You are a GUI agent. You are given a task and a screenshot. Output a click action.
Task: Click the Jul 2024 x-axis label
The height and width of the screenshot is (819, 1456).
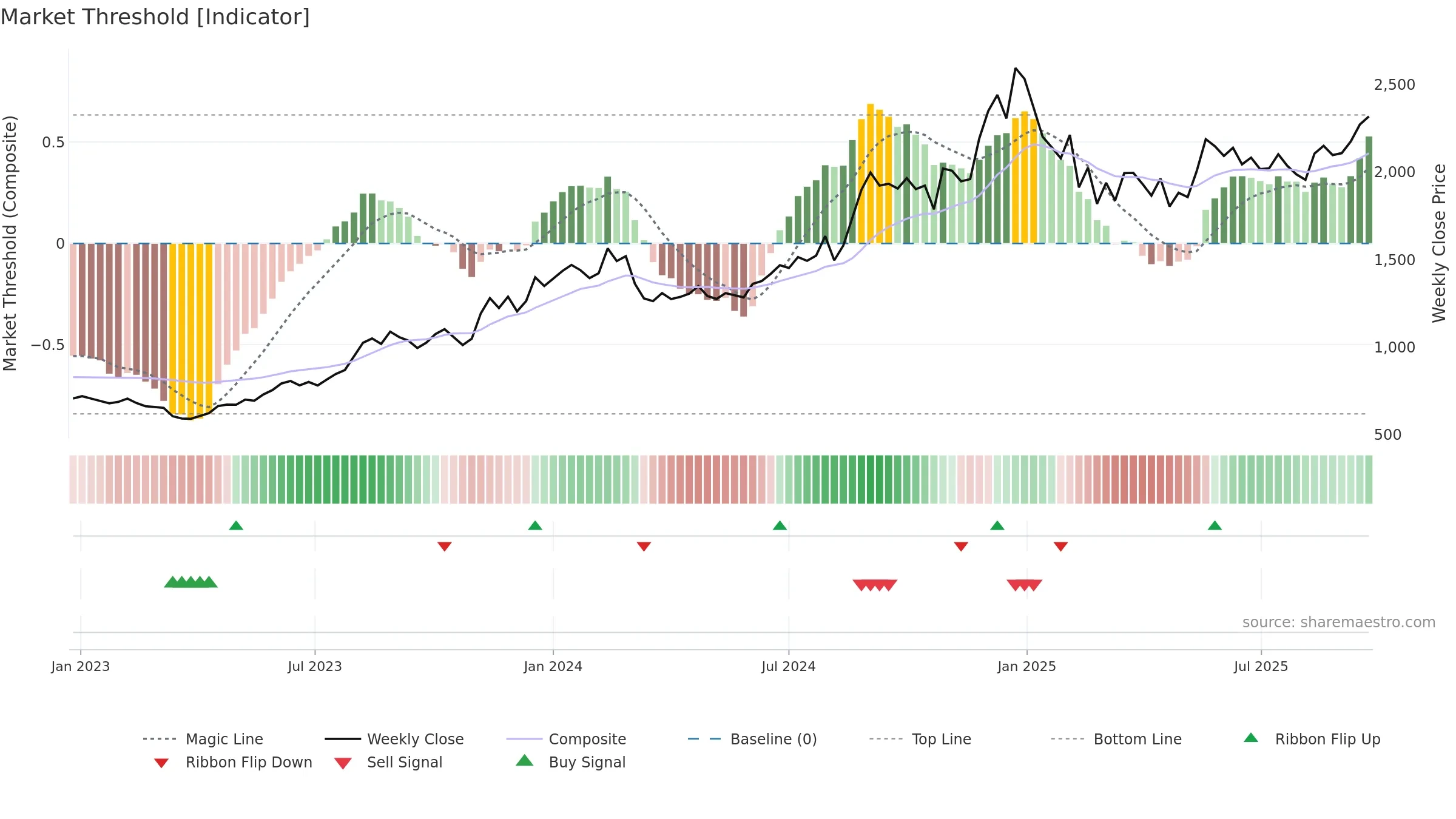(x=789, y=667)
